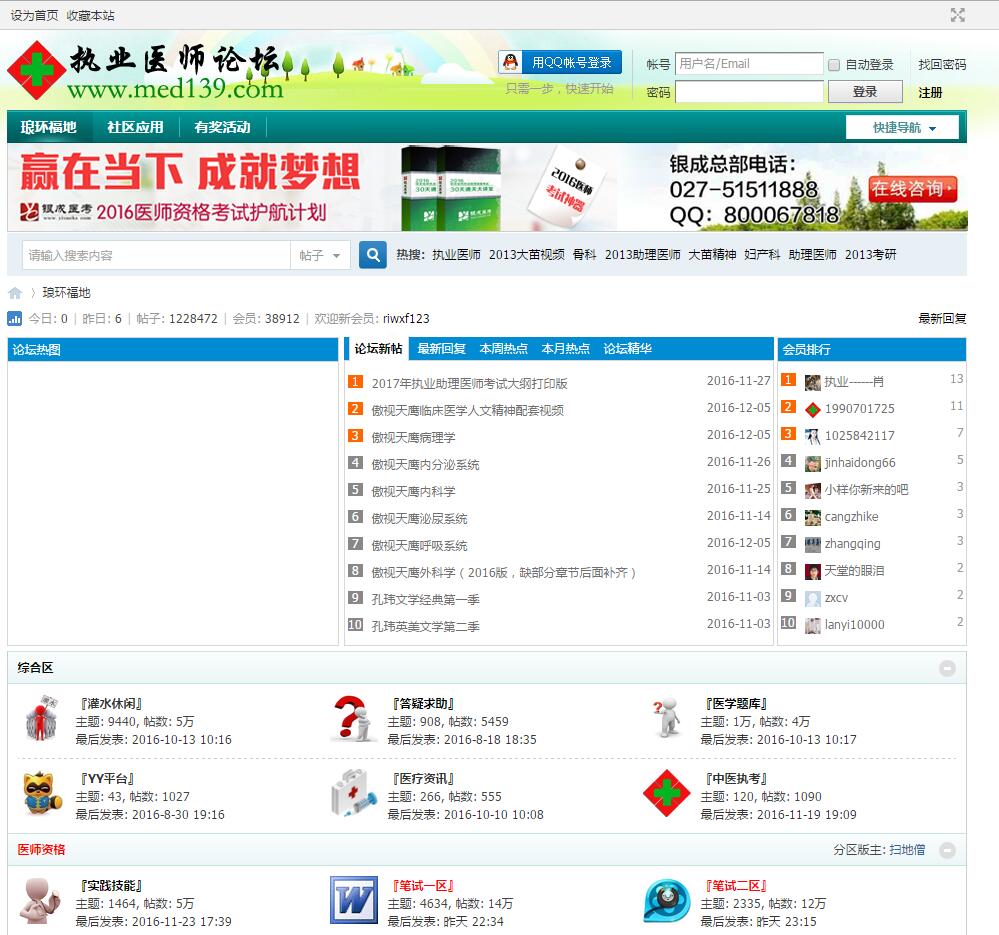Click the 最新回复 link beside stats
This screenshot has height=935, width=999.
[x=942, y=318]
